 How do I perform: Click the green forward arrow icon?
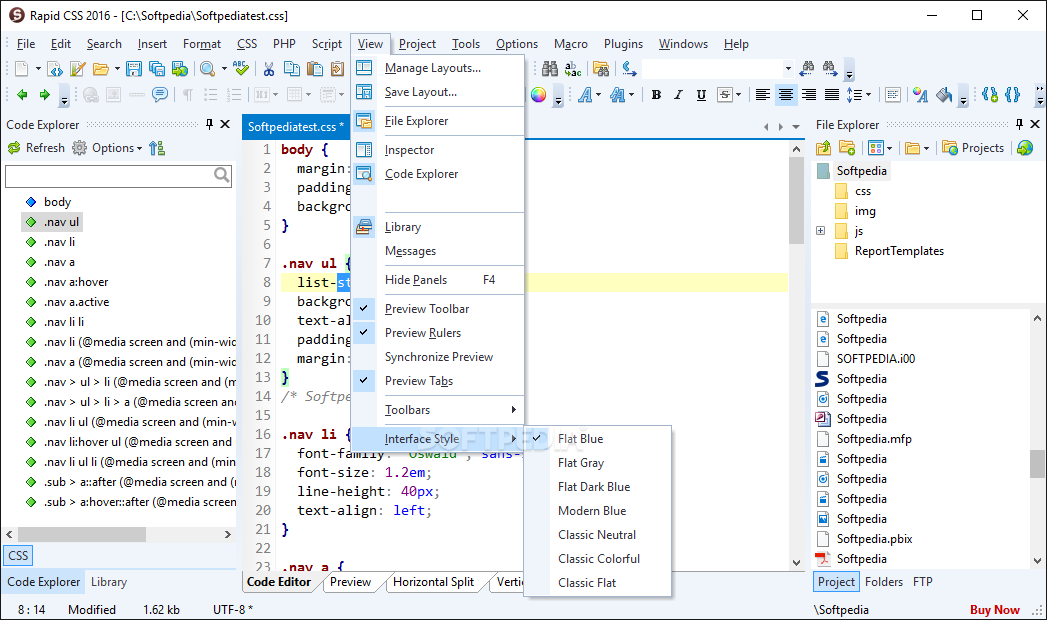click(45, 95)
